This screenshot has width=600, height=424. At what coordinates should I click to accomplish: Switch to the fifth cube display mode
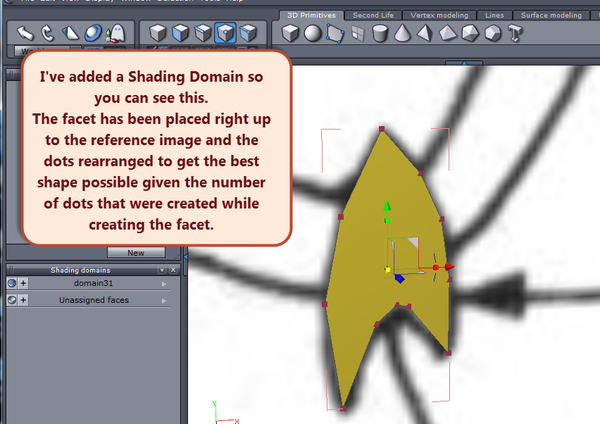point(248,33)
